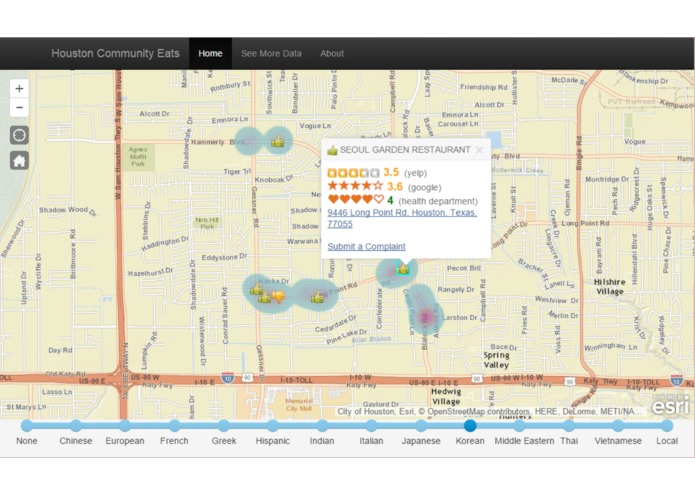Click the Yelp 3.5 star rating

353,173
